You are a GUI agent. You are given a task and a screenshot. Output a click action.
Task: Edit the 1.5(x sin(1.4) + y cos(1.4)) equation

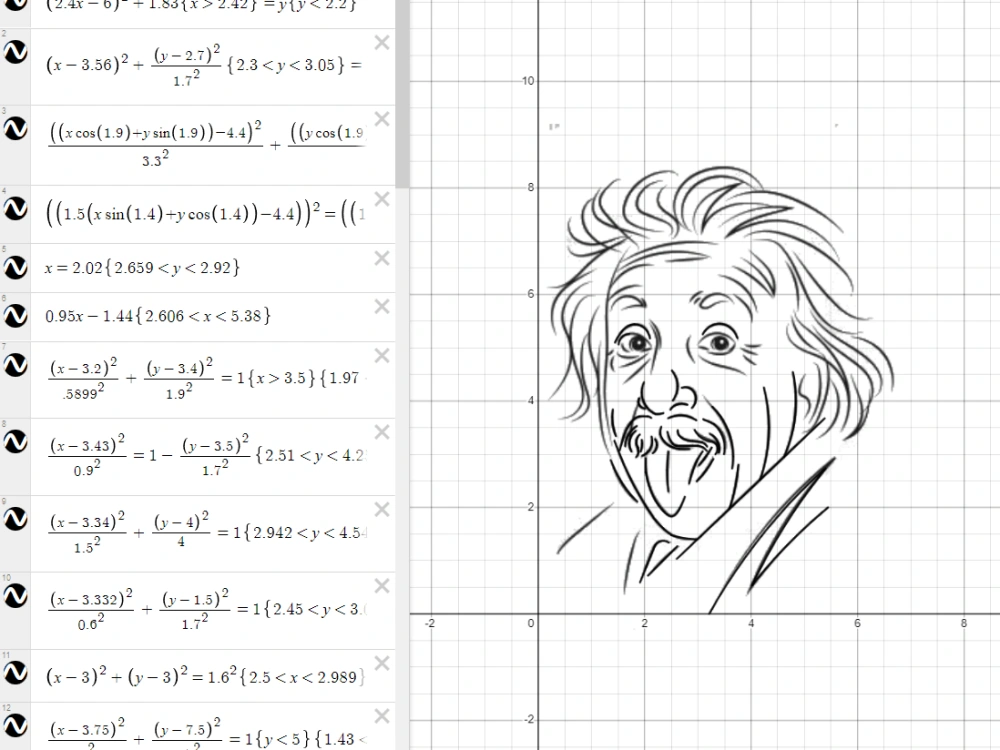point(205,214)
